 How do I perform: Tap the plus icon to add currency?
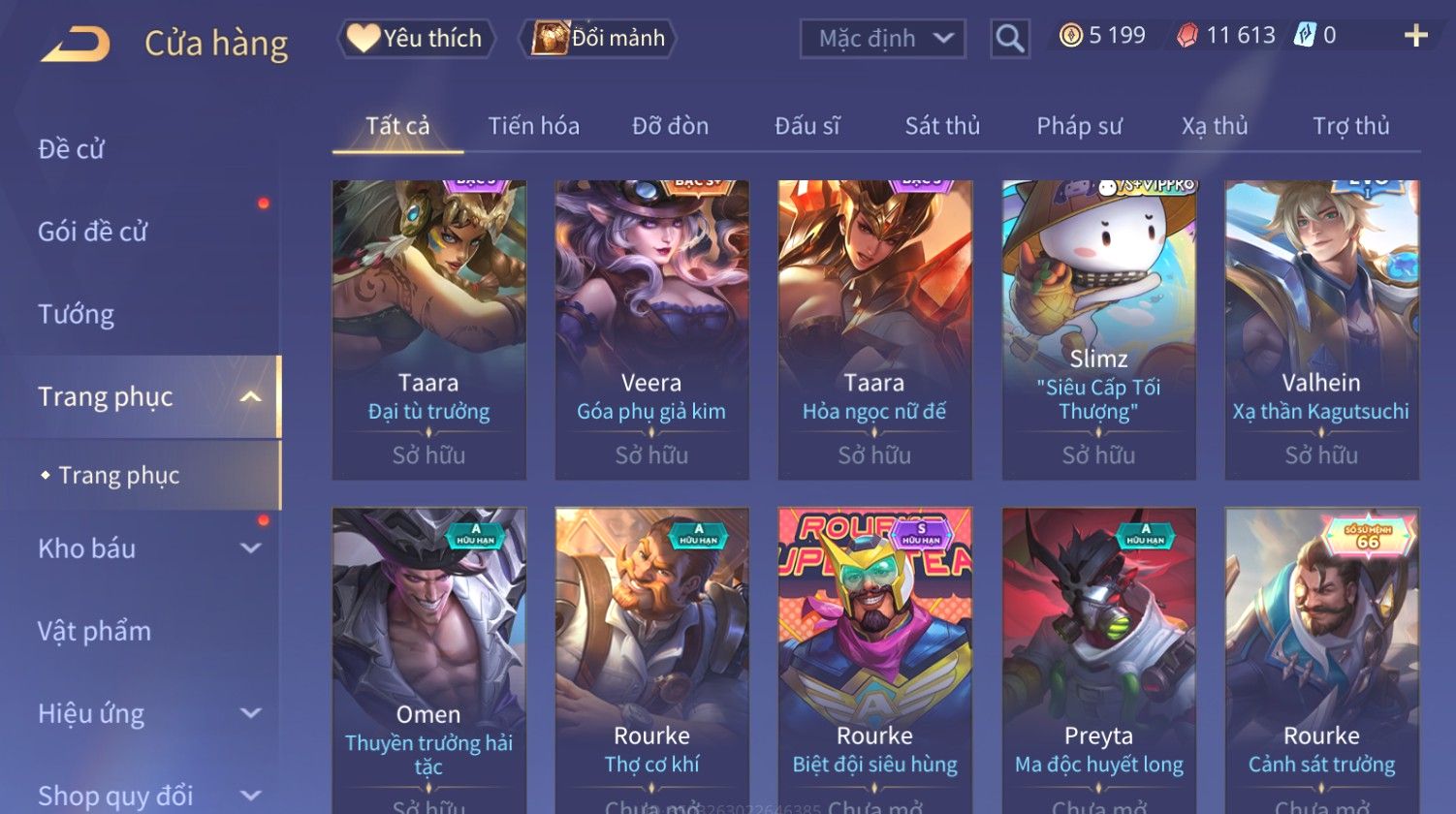[x=1415, y=36]
